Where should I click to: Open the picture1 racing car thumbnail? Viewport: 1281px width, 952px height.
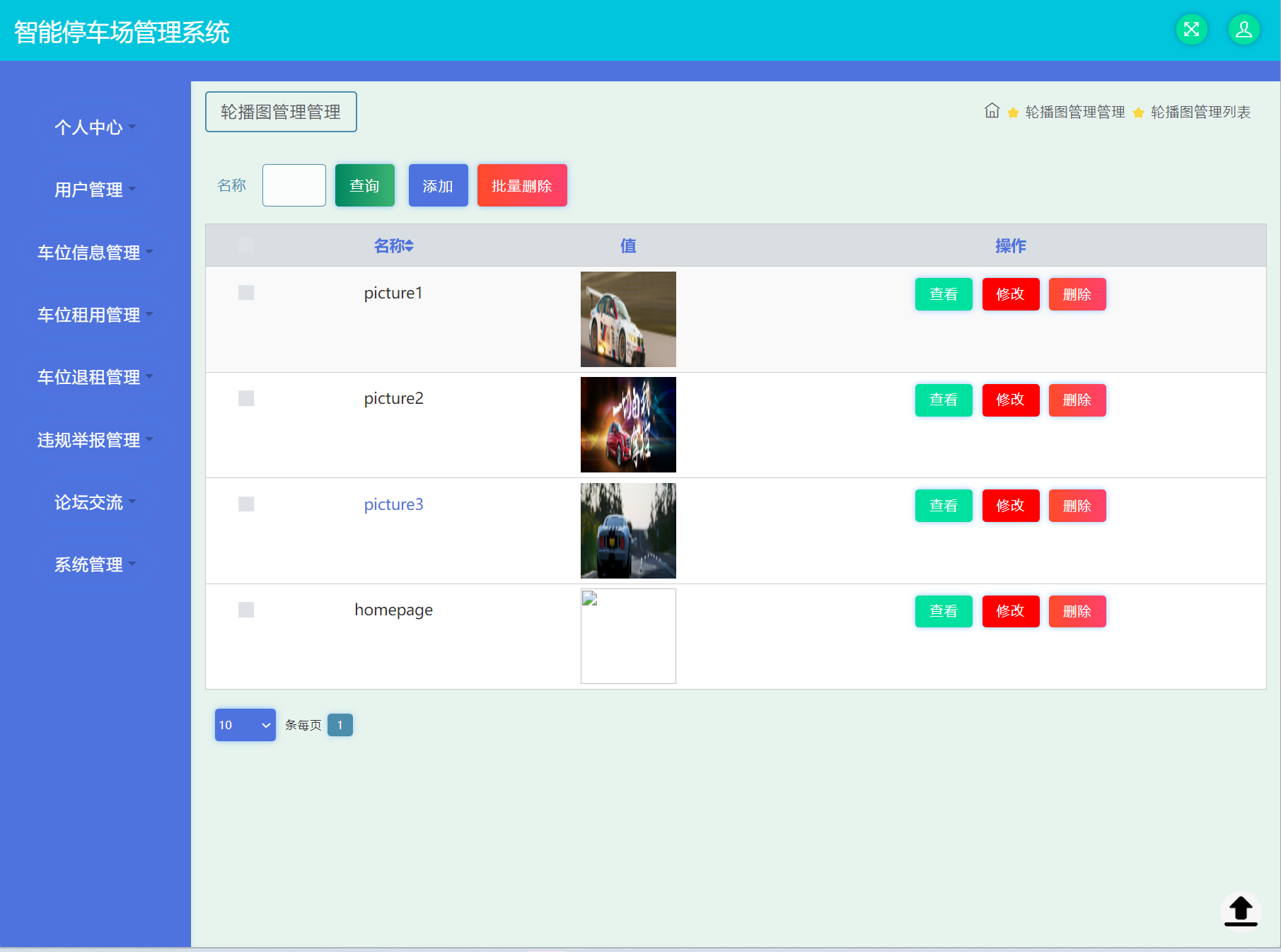[x=628, y=319]
